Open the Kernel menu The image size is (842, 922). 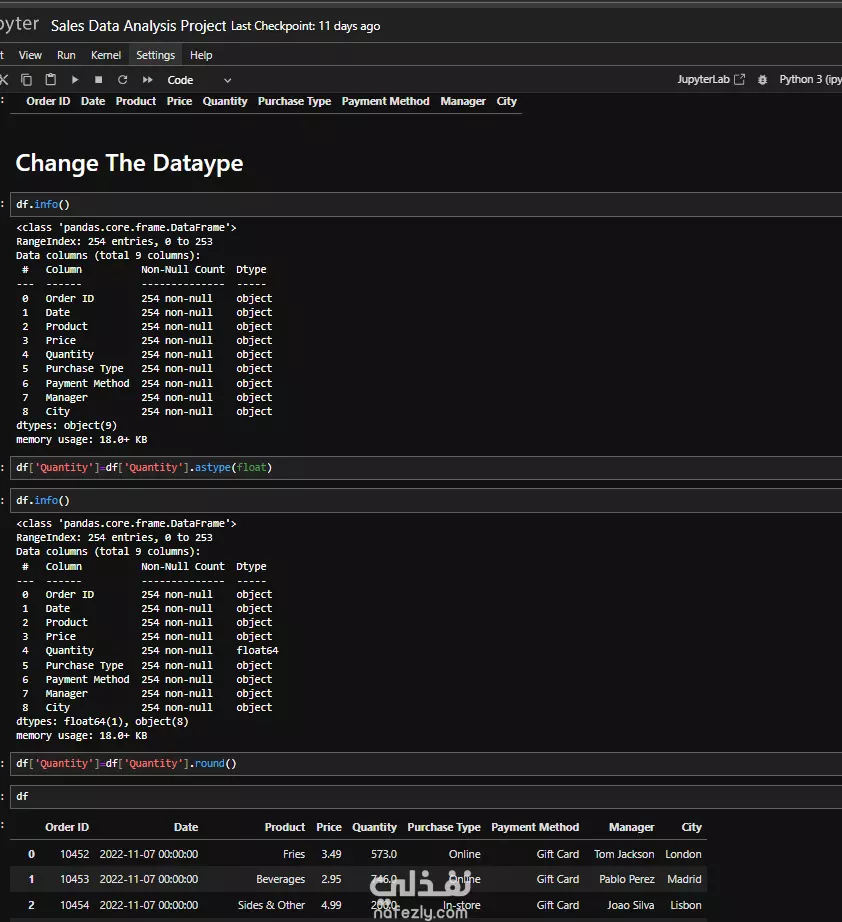[x=106, y=55]
